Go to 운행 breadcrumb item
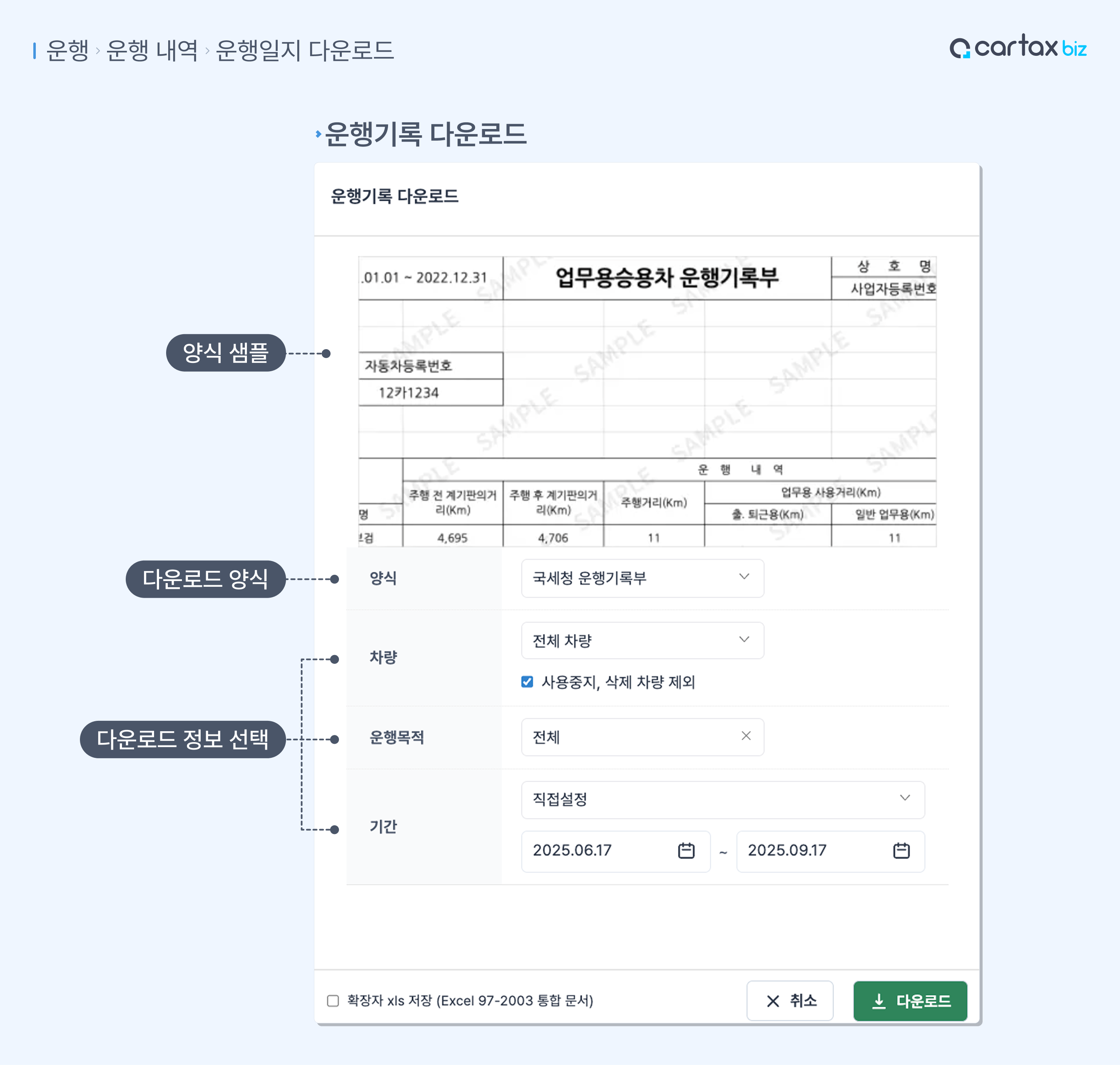 (x=67, y=50)
